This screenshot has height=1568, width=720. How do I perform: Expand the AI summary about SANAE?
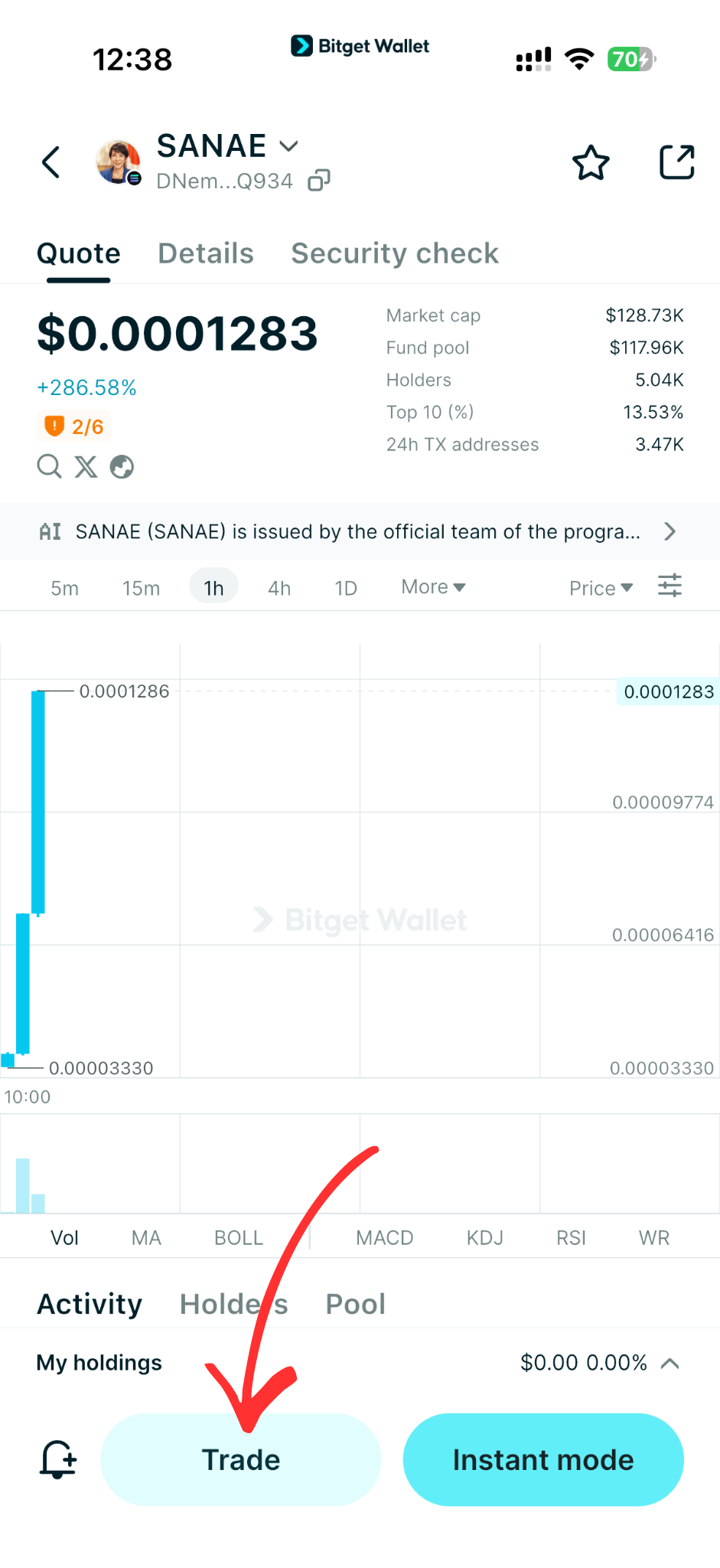669,531
